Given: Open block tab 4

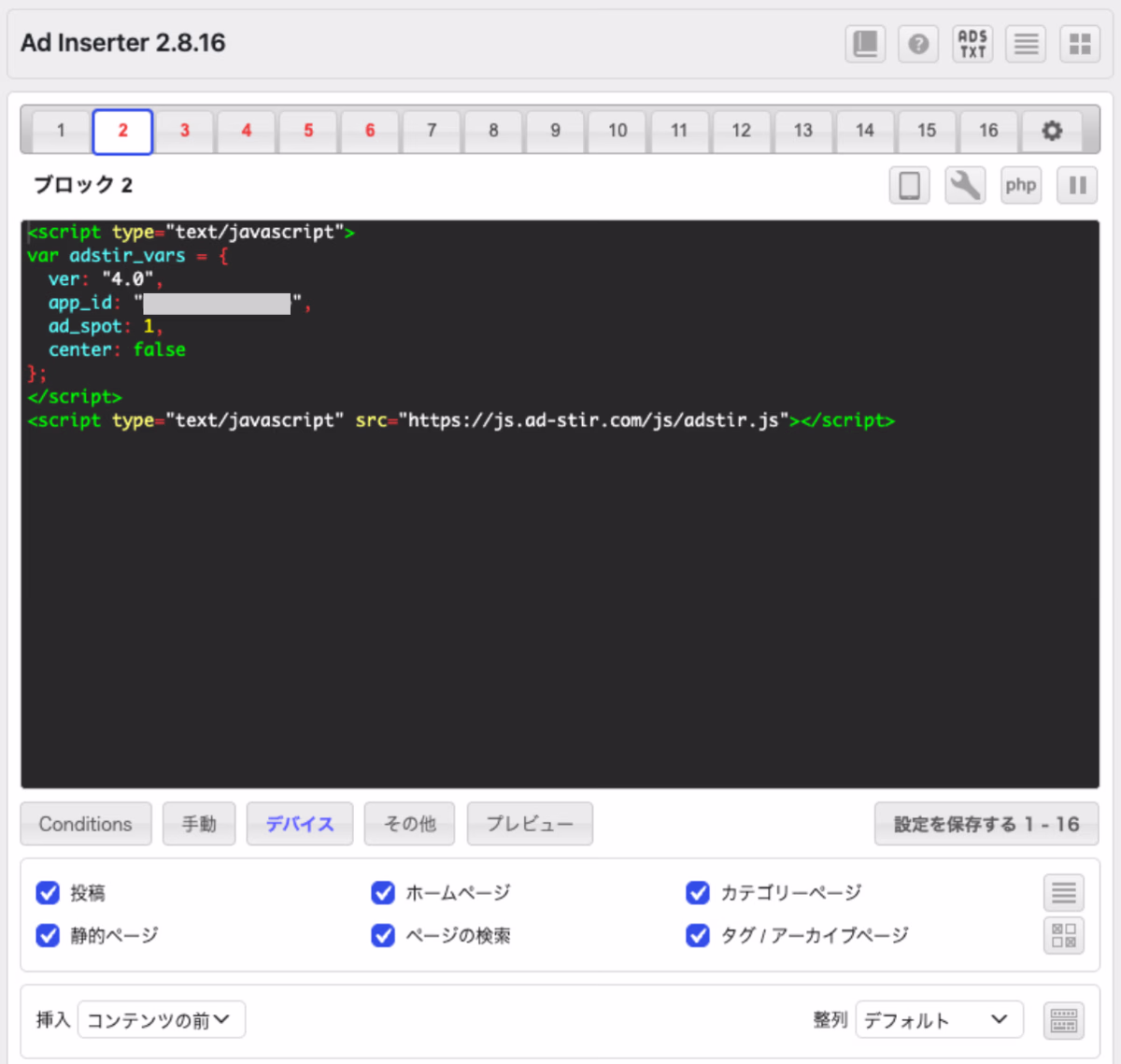Looking at the screenshot, I should (x=247, y=131).
